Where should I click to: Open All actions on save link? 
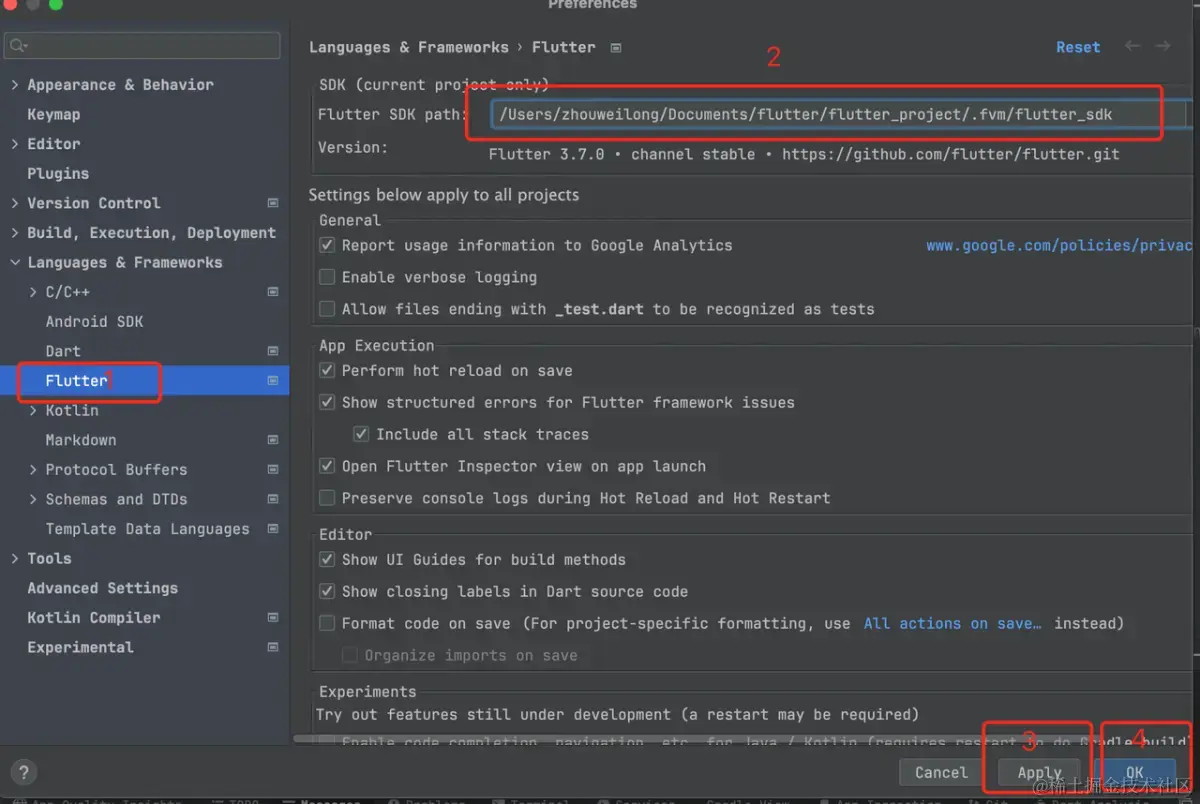(952, 623)
